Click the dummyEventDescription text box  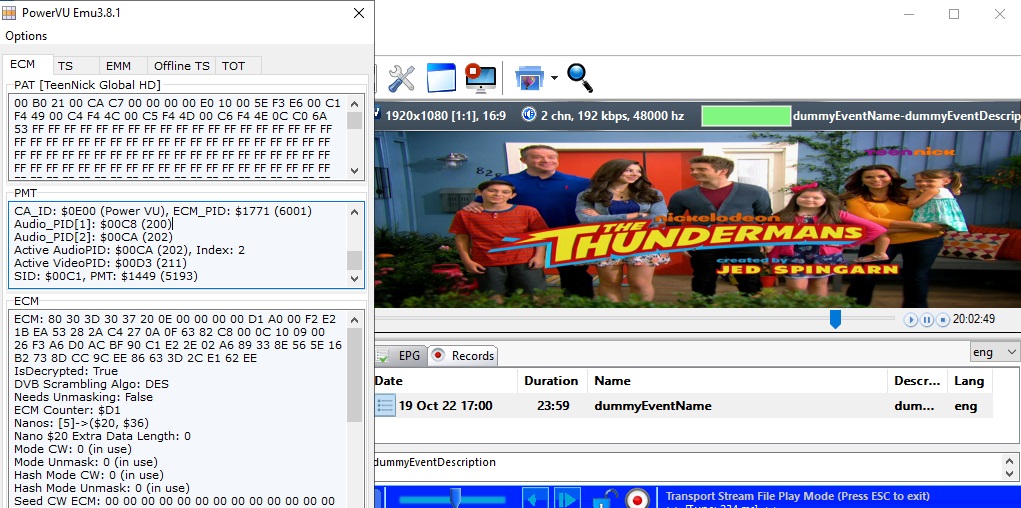pyautogui.click(x=686, y=466)
